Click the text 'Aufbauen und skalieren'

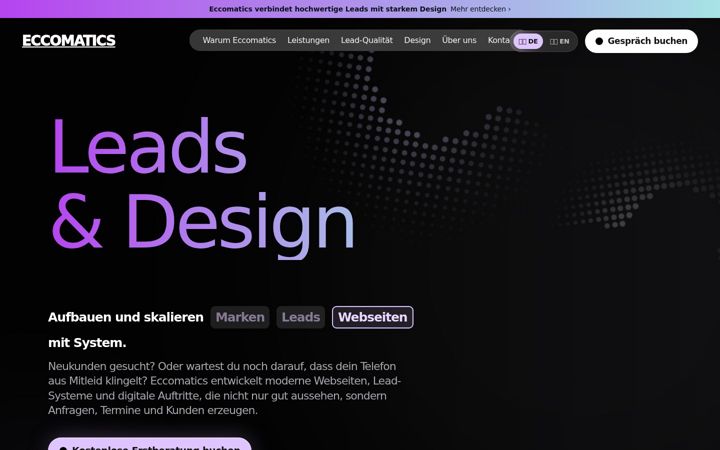coord(126,317)
